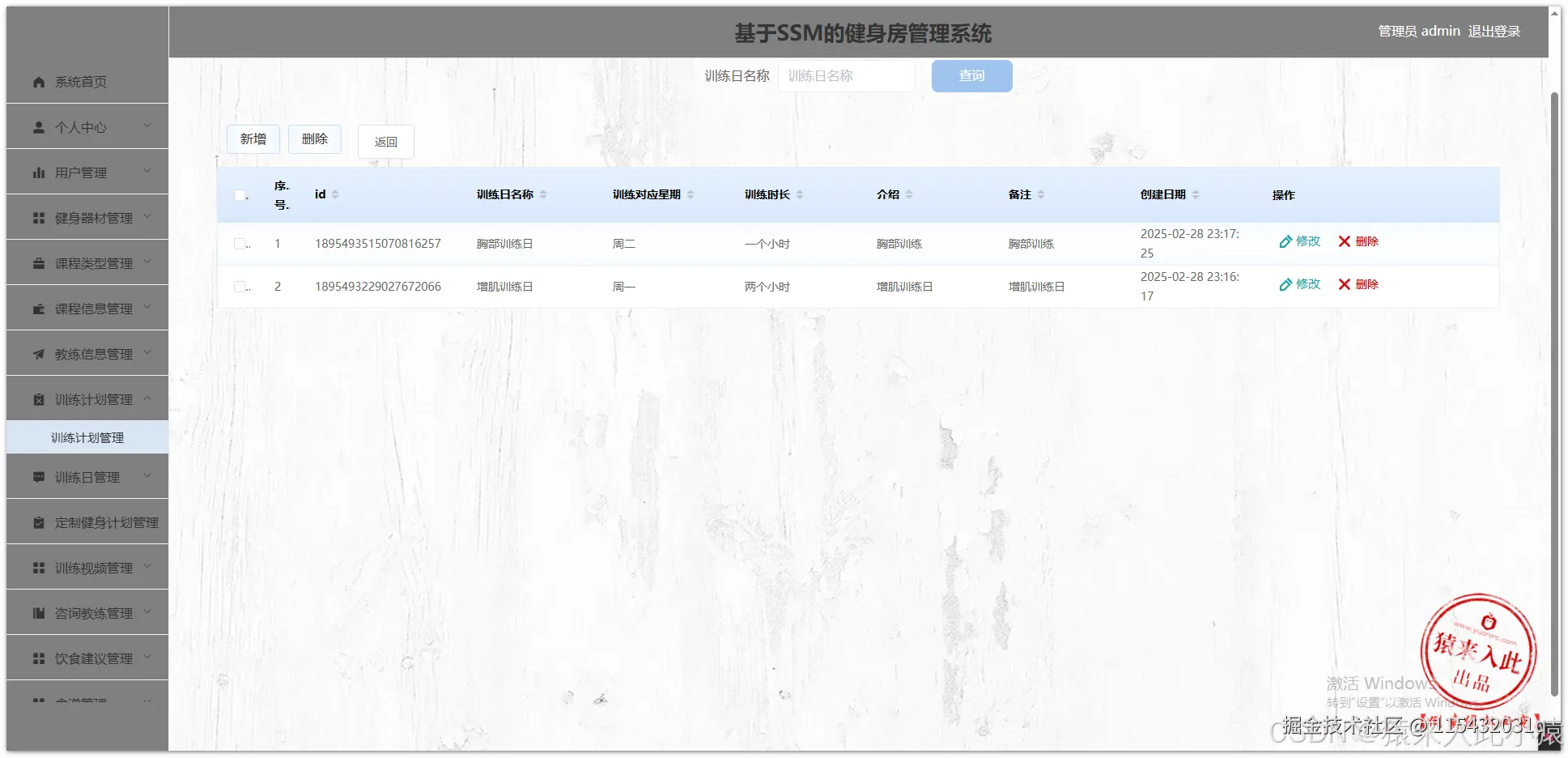Click the red X delete icon for 增肌训练日

pos(1344,284)
